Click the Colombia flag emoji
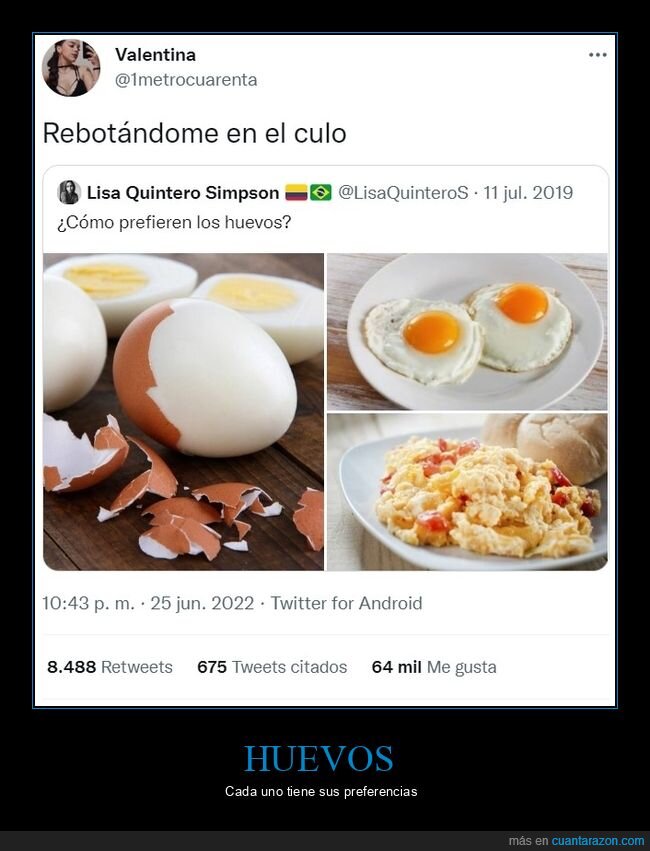 [297, 192]
